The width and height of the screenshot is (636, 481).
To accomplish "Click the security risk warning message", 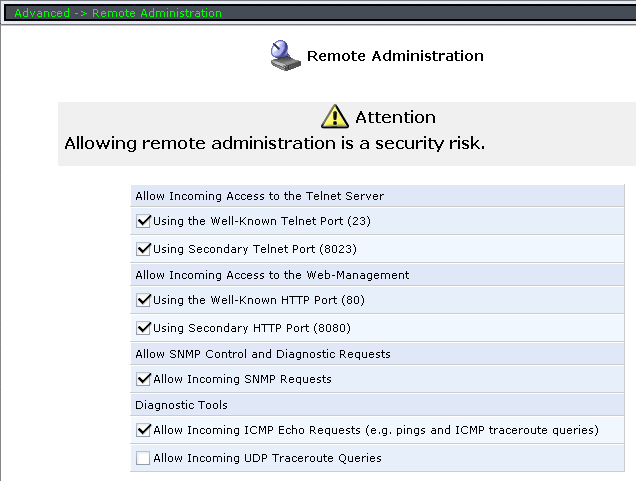I will click(x=274, y=143).
